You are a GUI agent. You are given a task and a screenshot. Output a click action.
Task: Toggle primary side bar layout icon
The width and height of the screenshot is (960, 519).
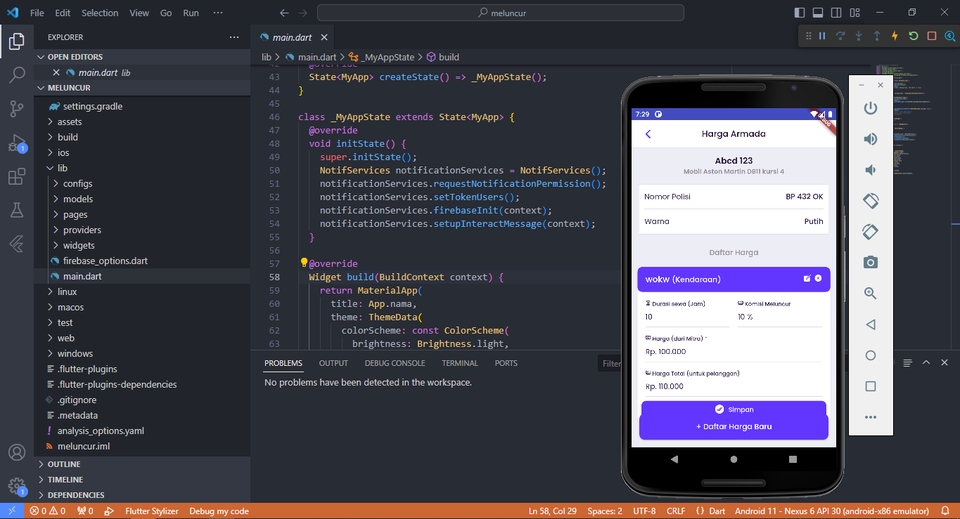(800, 12)
